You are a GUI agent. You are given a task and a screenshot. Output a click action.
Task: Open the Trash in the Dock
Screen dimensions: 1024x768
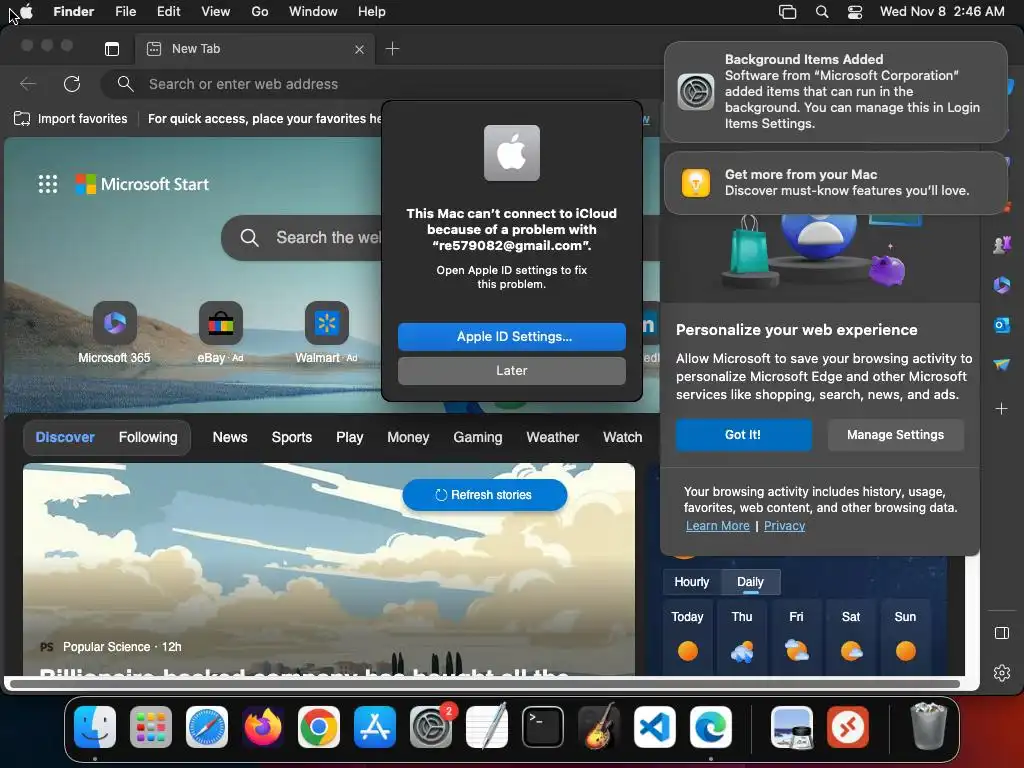928,727
